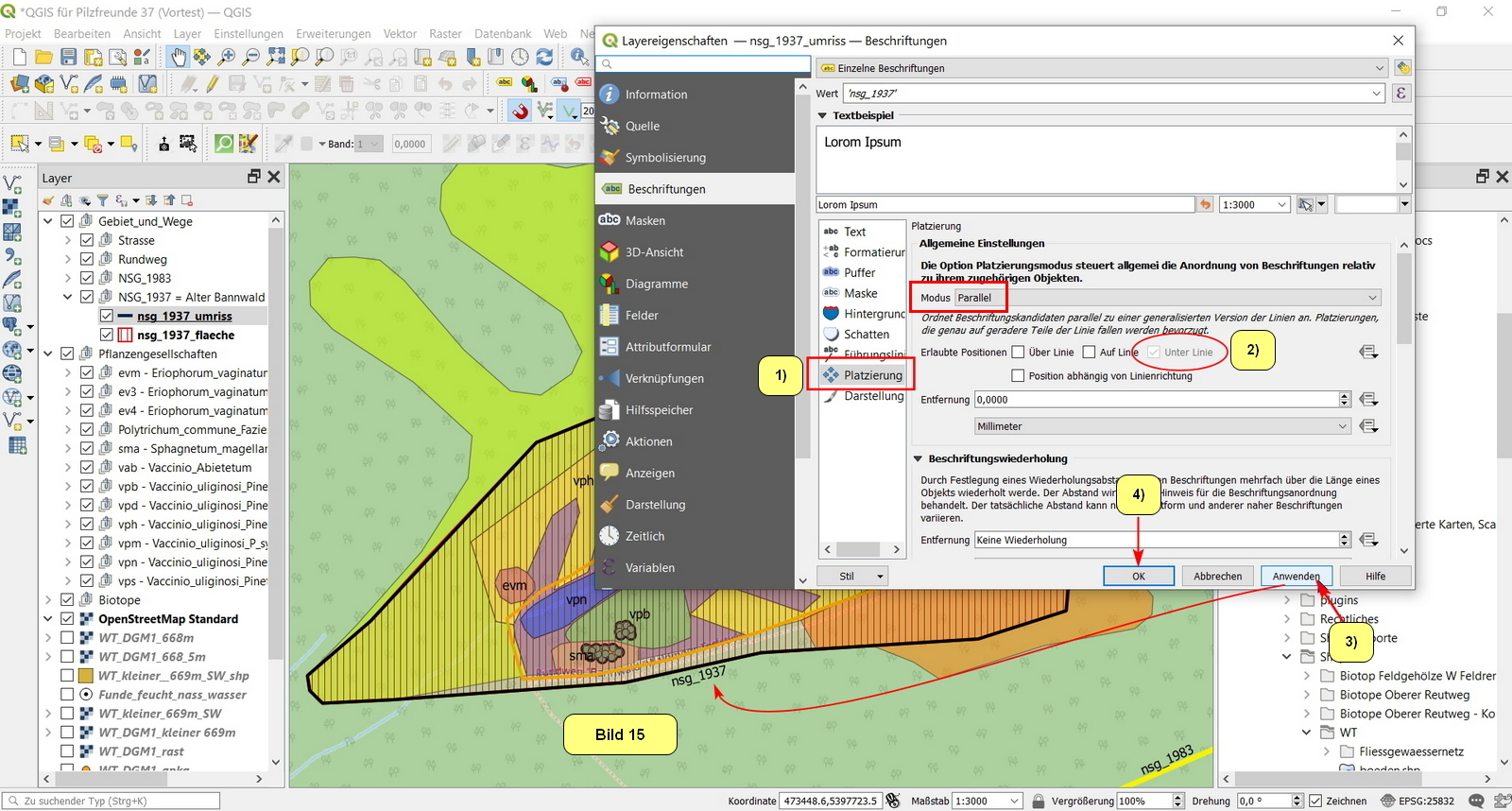Open the Raster menu
1512x811 pixels.
445,34
